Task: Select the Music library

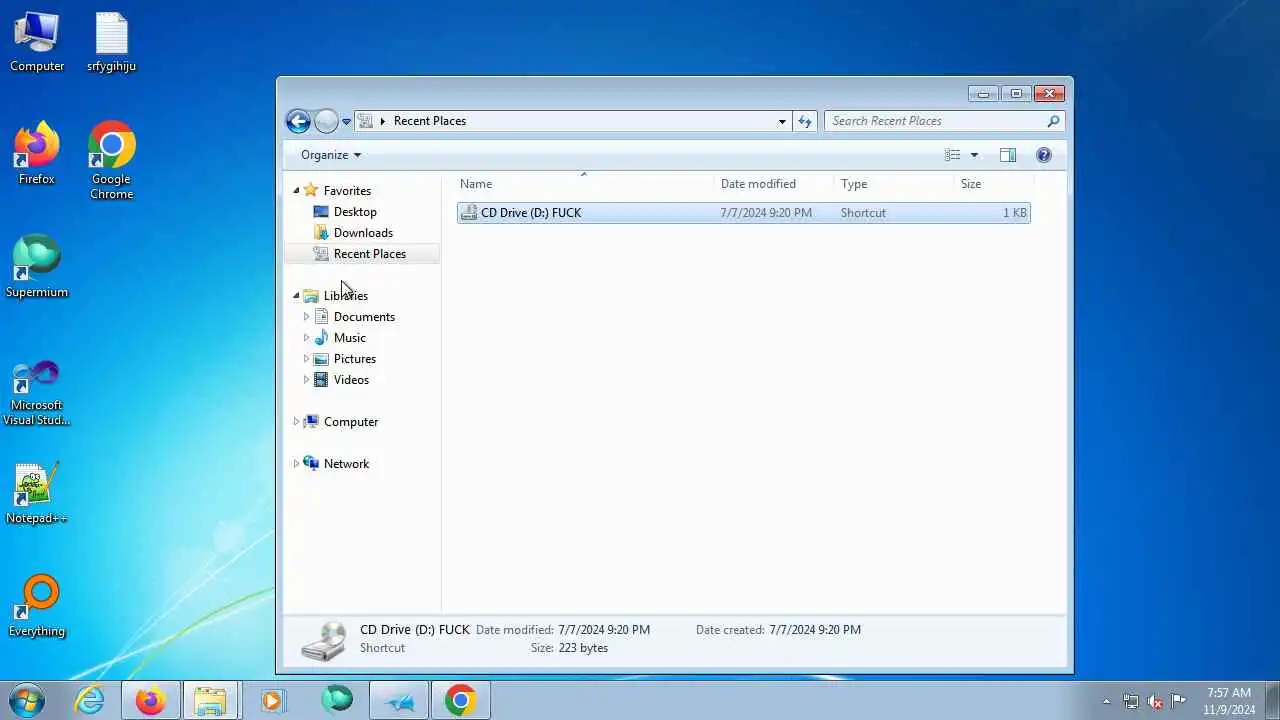Action: pos(349,338)
